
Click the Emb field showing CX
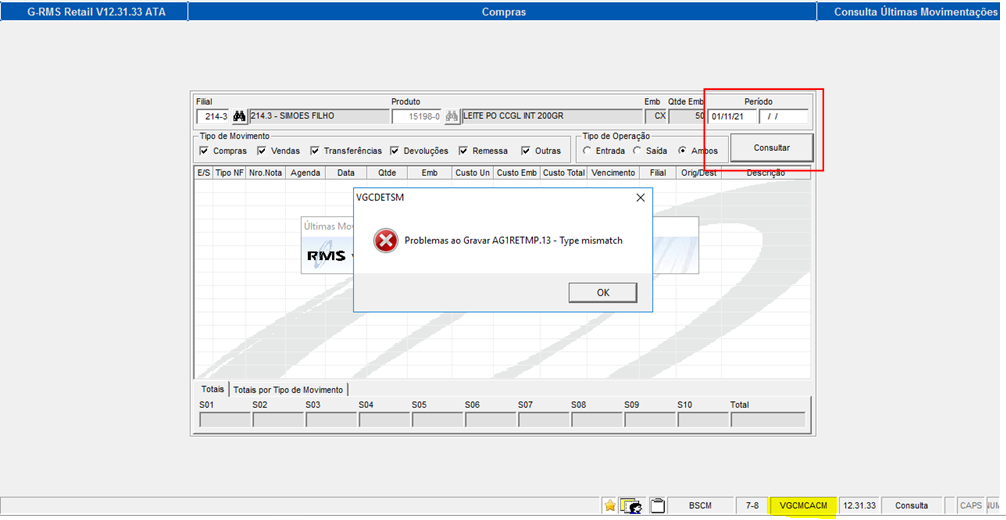click(x=655, y=116)
